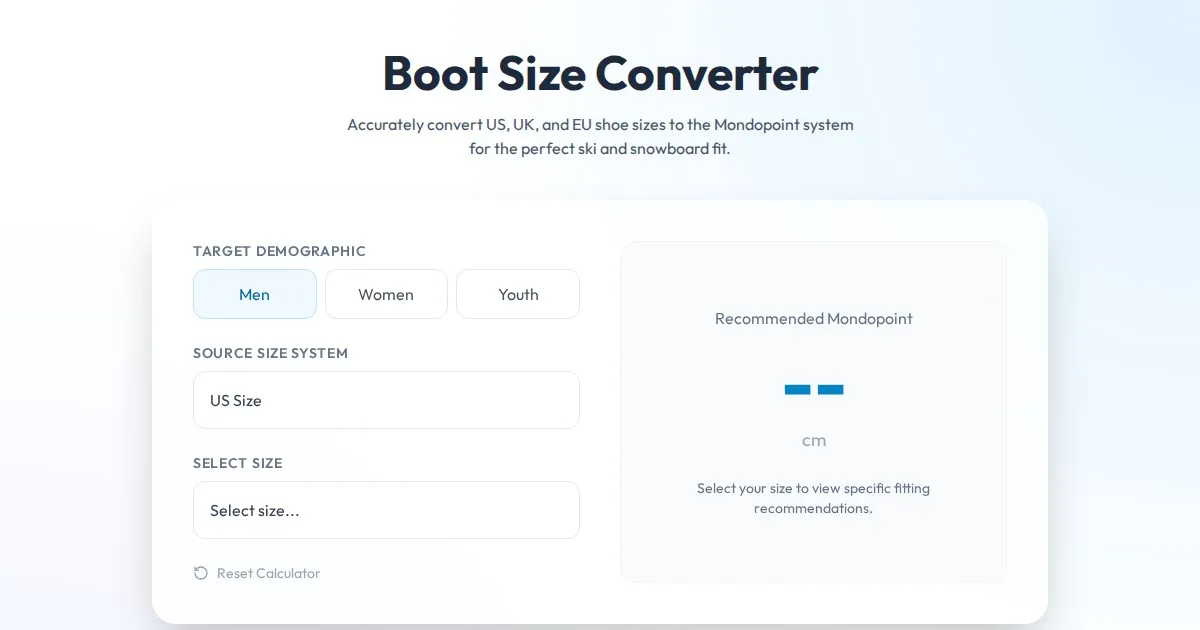Click the Recommended Mondopoint heading
The height and width of the screenshot is (630, 1200).
(813, 319)
